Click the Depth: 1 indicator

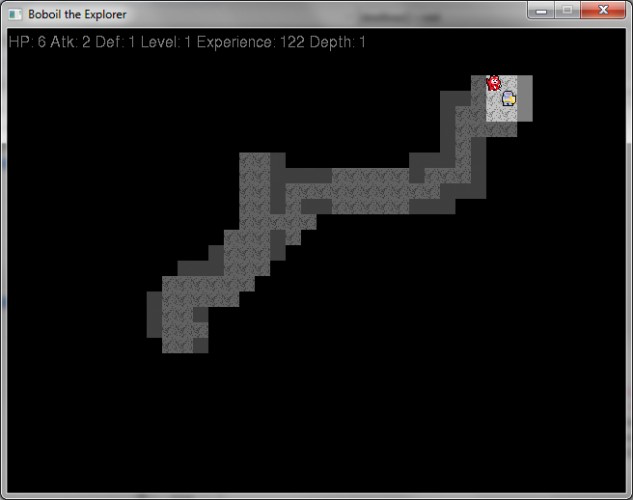click(337, 42)
